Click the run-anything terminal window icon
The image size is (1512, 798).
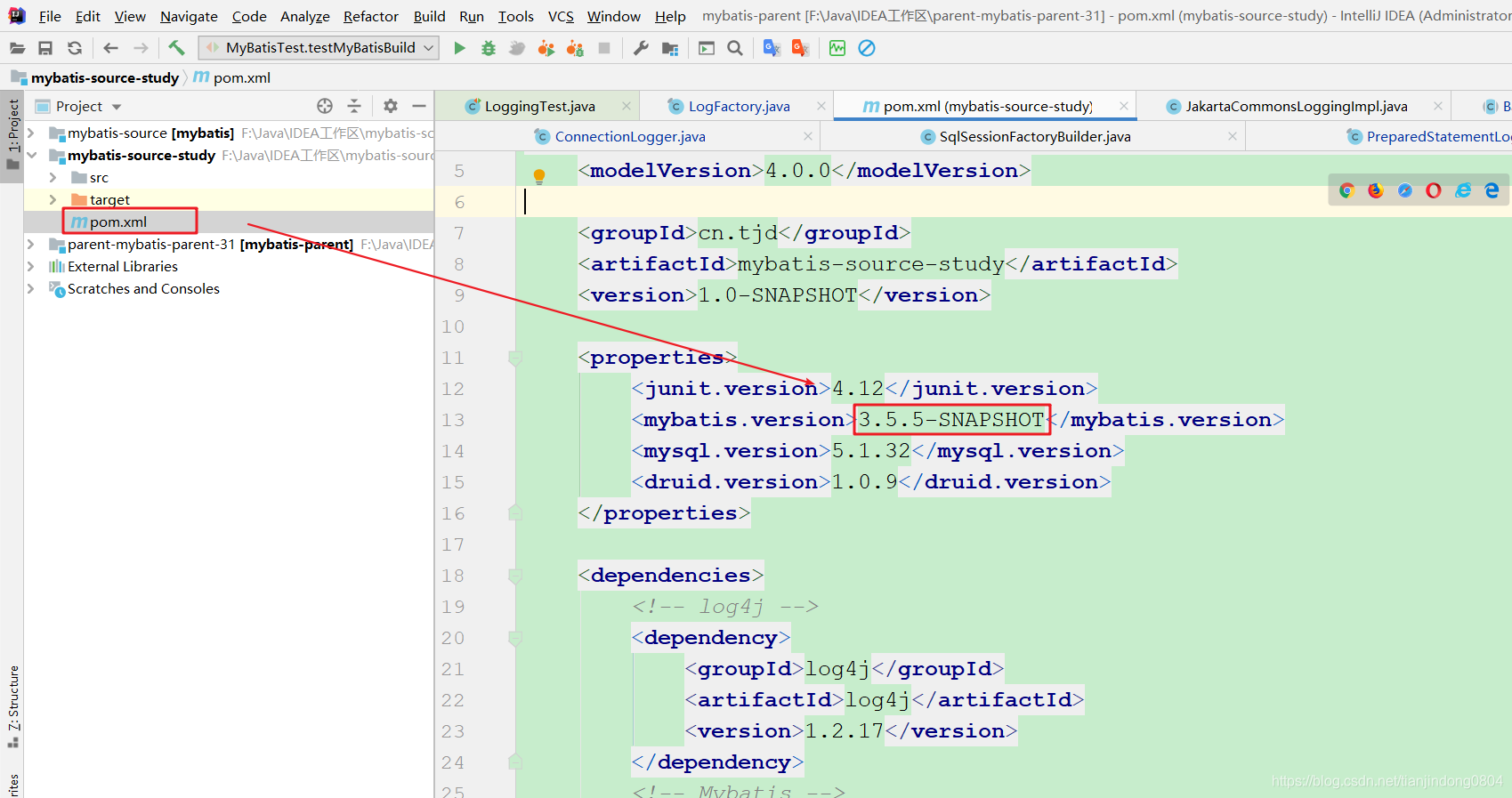[707, 48]
